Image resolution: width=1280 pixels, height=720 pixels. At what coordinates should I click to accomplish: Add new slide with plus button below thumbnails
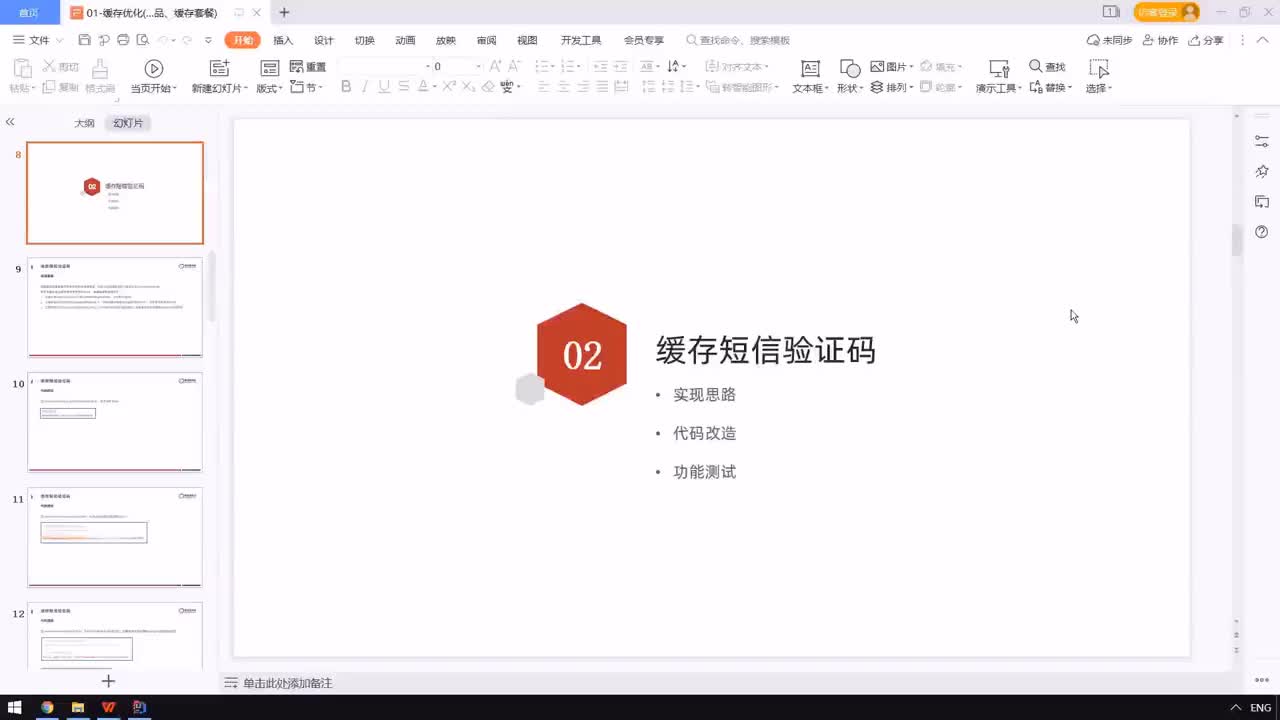[x=109, y=681]
